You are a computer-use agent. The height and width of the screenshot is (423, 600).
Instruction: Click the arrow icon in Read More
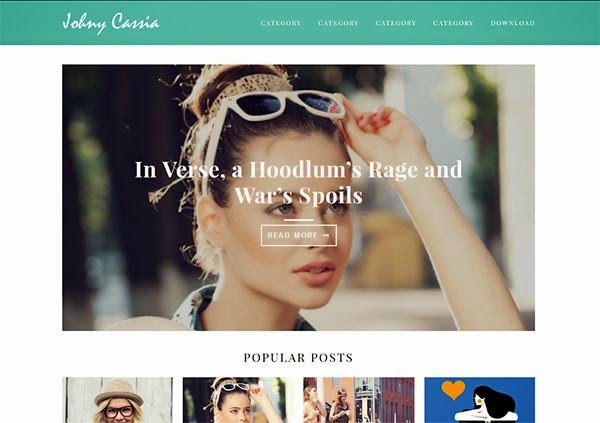[x=326, y=235]
